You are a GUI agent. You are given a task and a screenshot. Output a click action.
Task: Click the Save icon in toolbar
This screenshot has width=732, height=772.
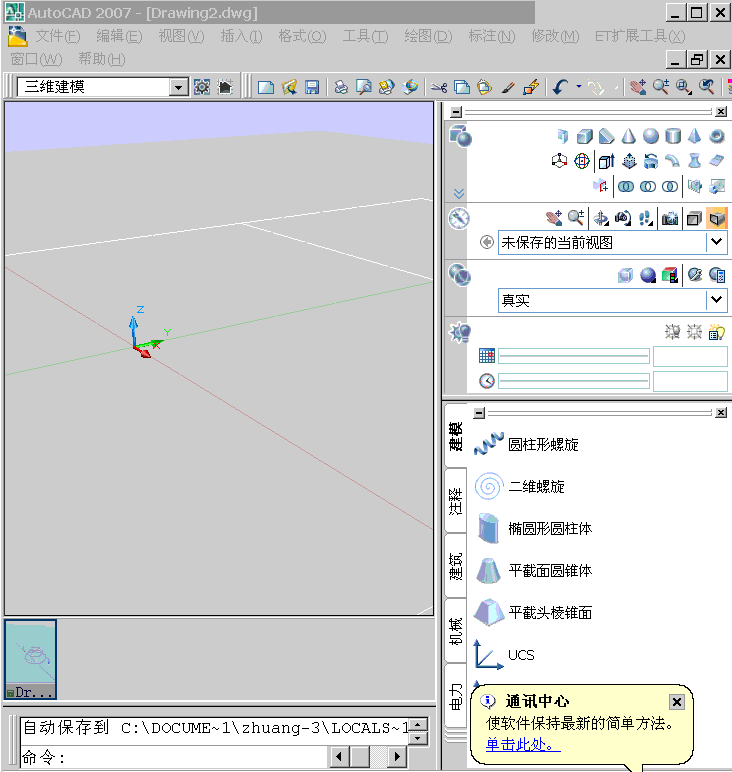tap(312, 88)
